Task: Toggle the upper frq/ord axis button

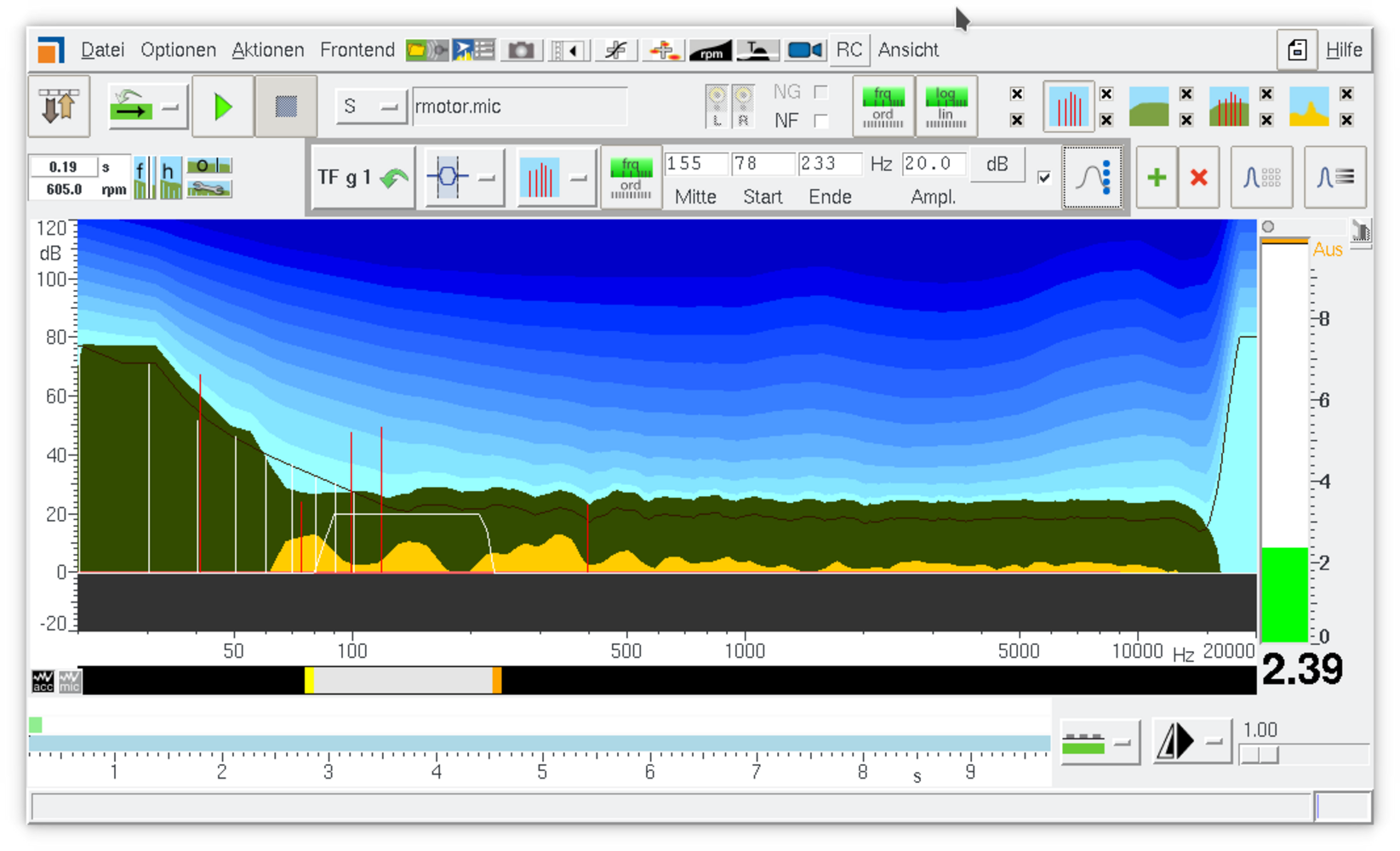Action: tap(883, 106)
